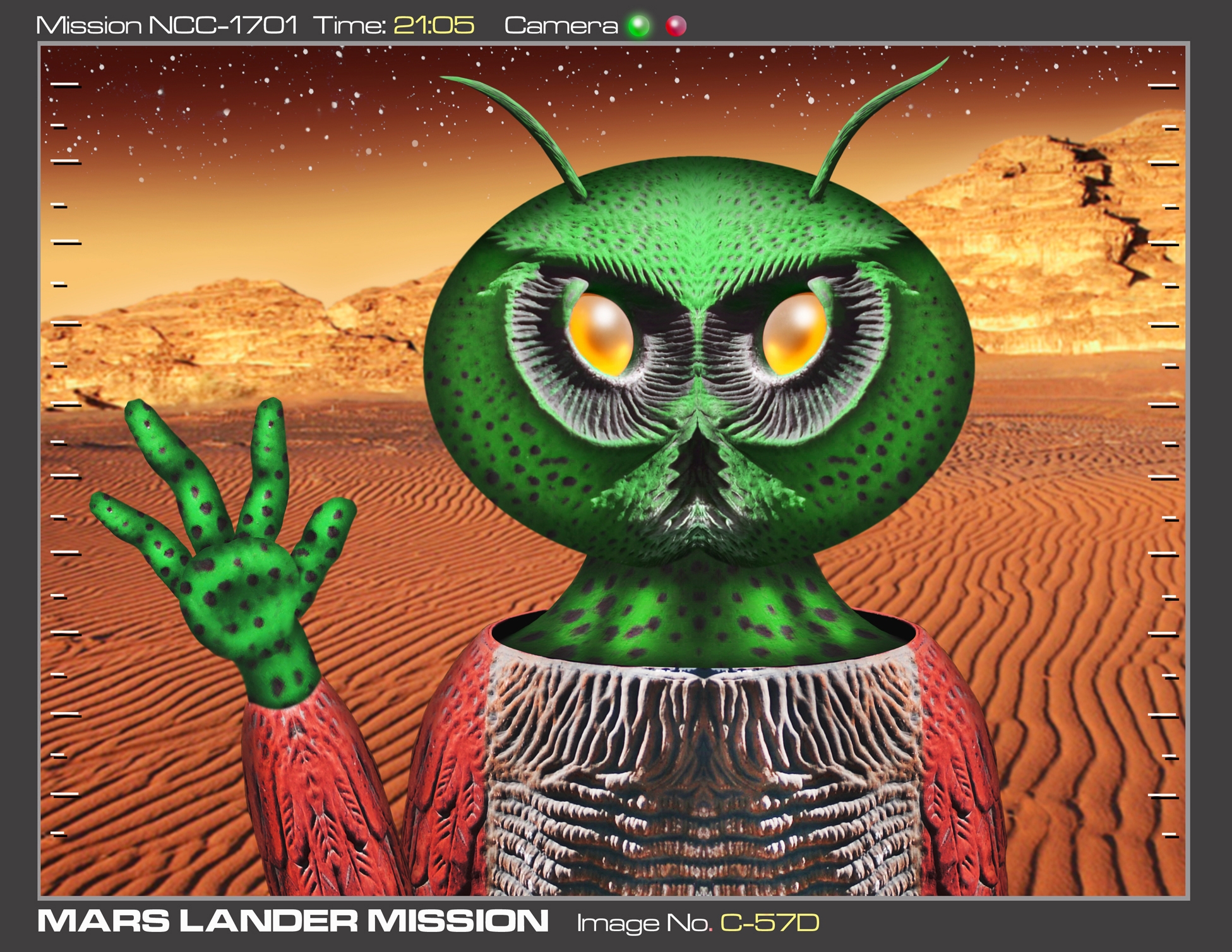Click the 'Image No.' label
The width and height of the screenshot is (1232, 952).
(644, 923)
